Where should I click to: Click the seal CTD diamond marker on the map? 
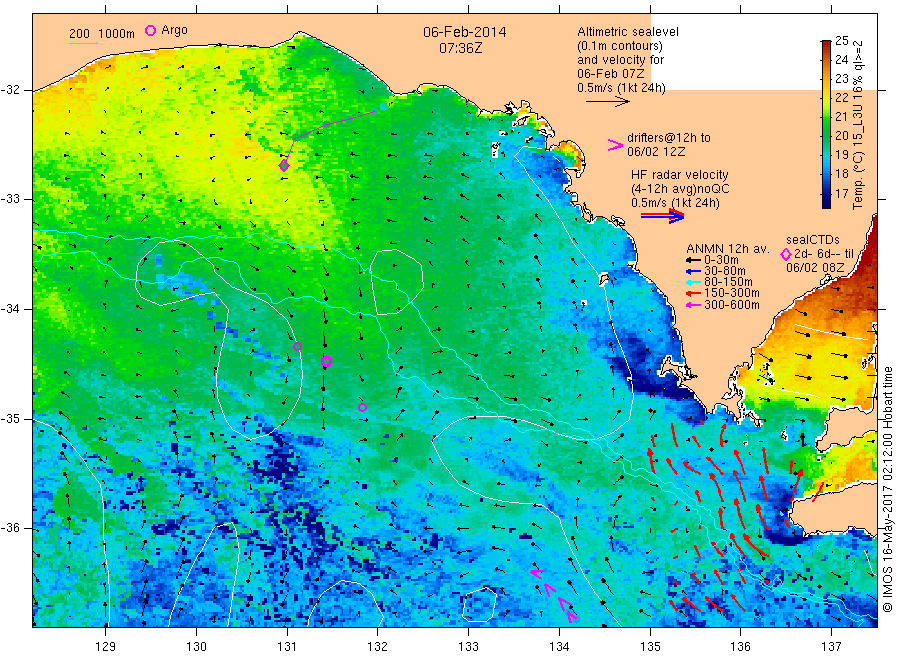[x=284, y=166]
